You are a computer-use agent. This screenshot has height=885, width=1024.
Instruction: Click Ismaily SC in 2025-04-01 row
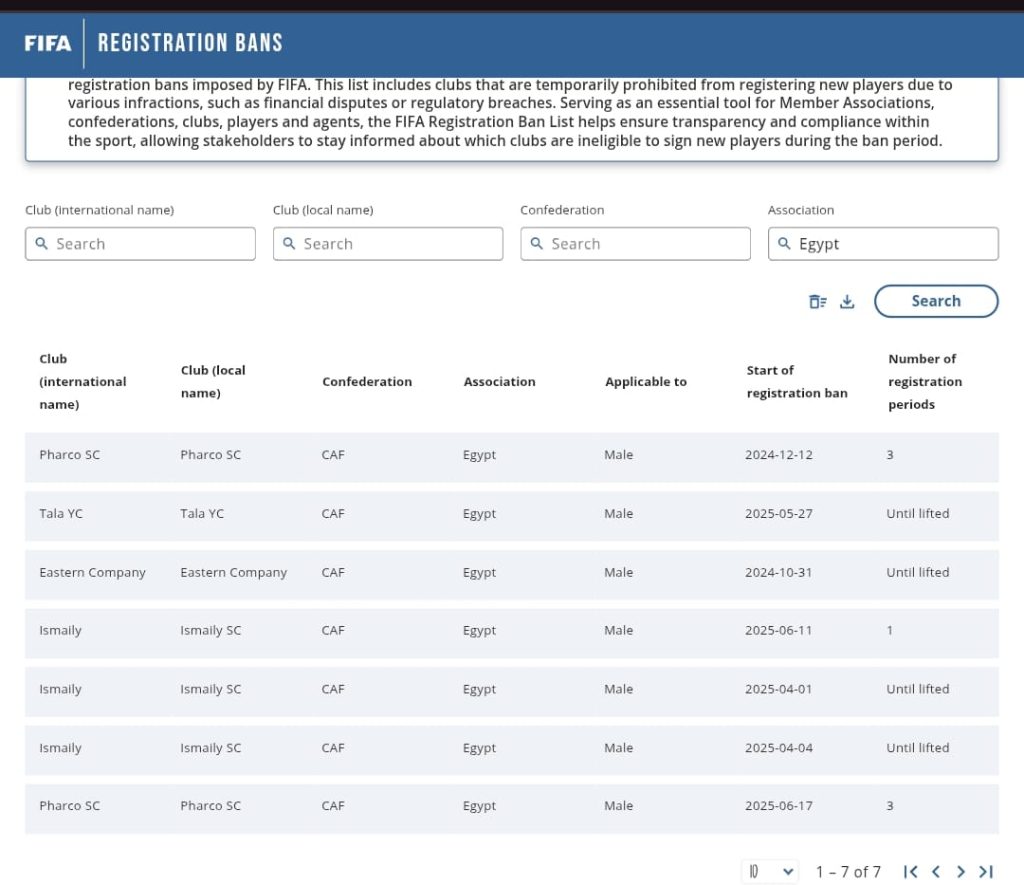coord(210,689)
